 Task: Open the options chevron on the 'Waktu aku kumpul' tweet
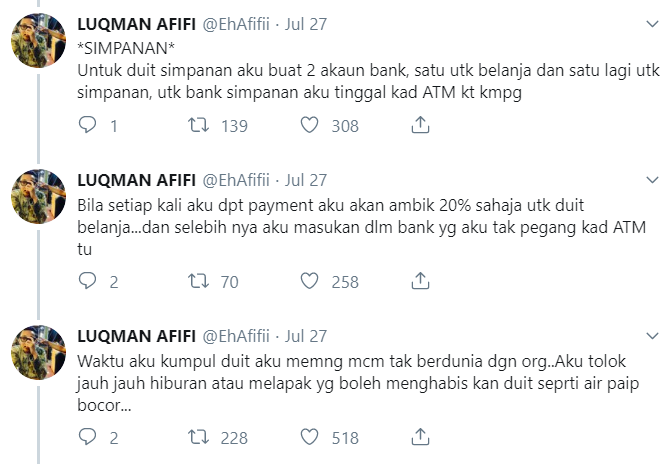coord(652,336)
